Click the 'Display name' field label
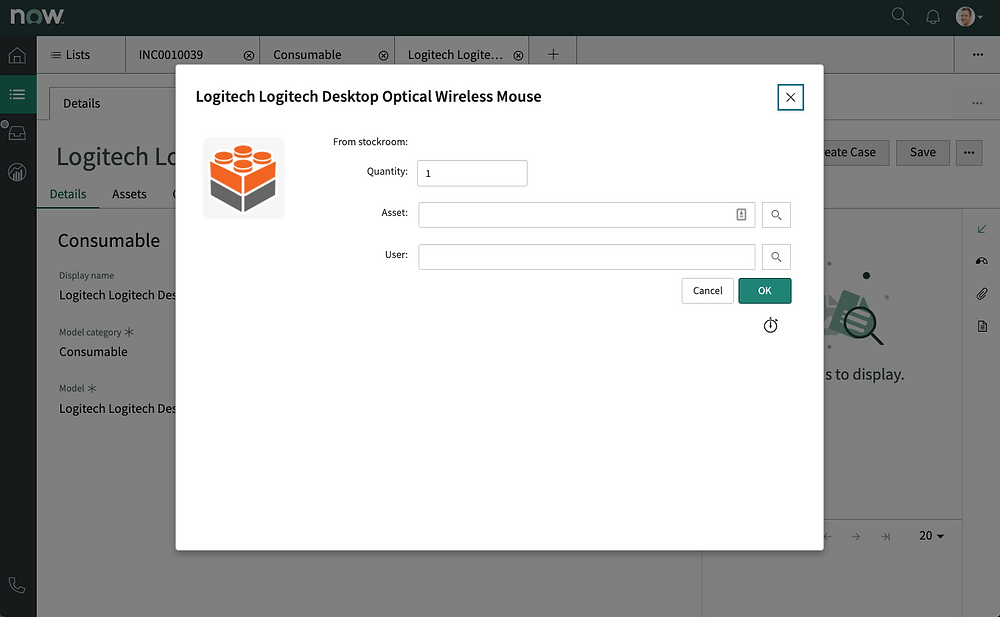The width and height of the screenshot is (1000, 617). tap(87, 276)
